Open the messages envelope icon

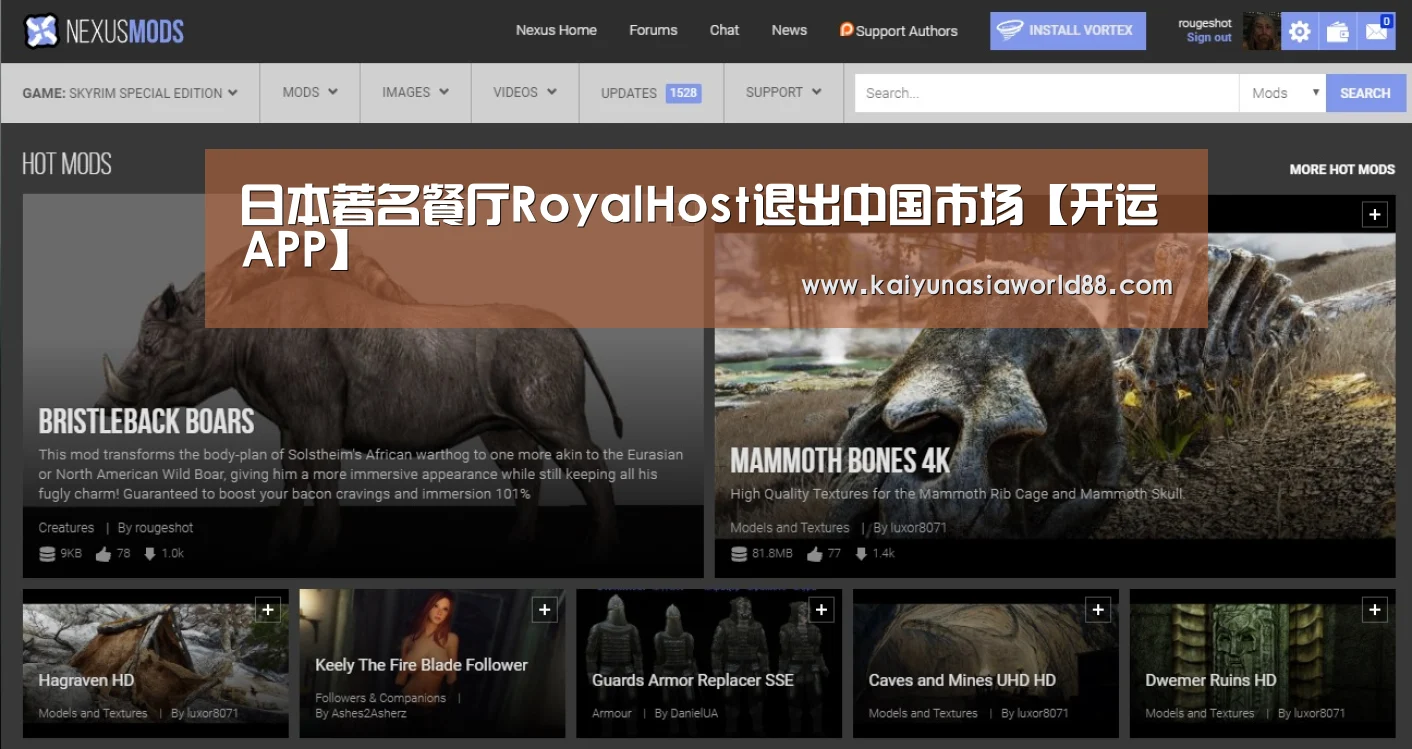[x=1377, y=32]
